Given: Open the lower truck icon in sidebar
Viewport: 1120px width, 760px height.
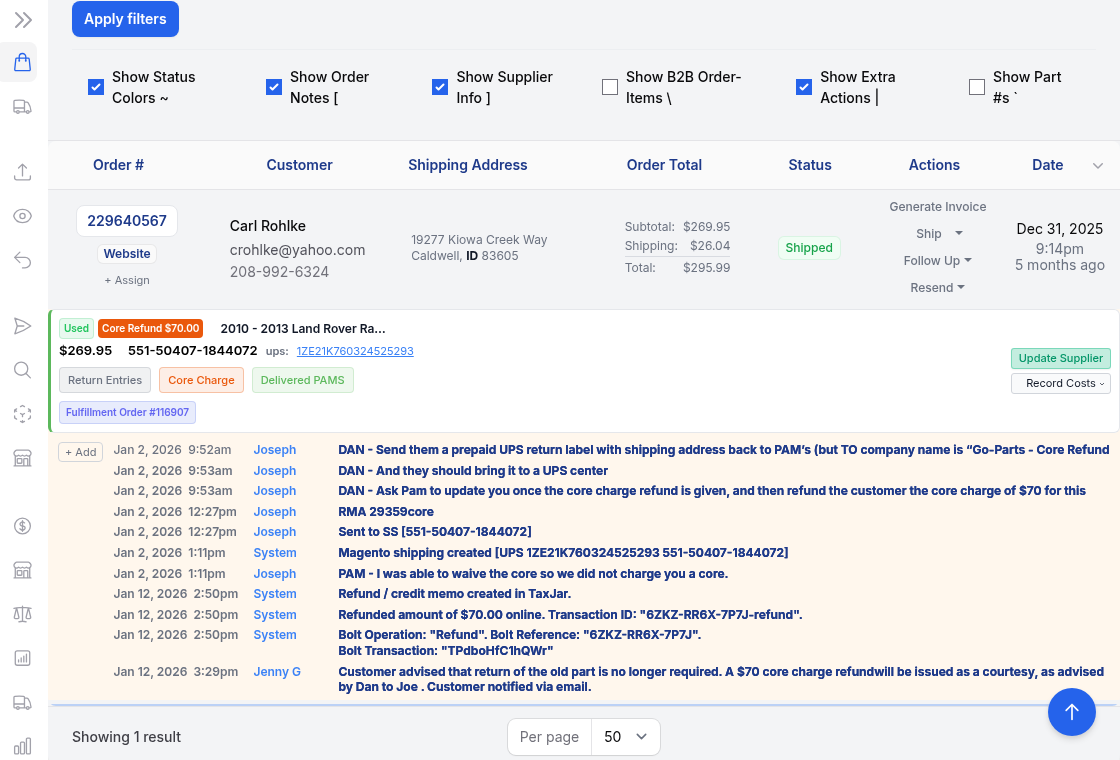Looking at the screenshot, I should (23, 703).
